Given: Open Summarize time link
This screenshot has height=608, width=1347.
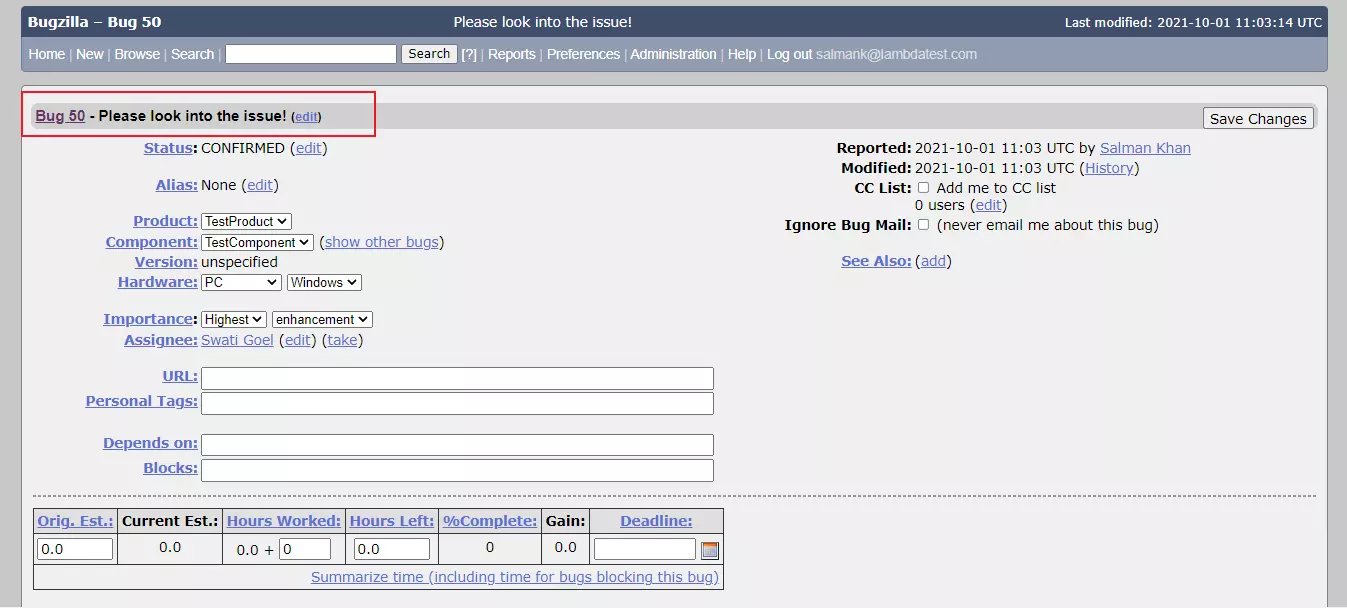Looking at the screenshot, I should point(514,577).
